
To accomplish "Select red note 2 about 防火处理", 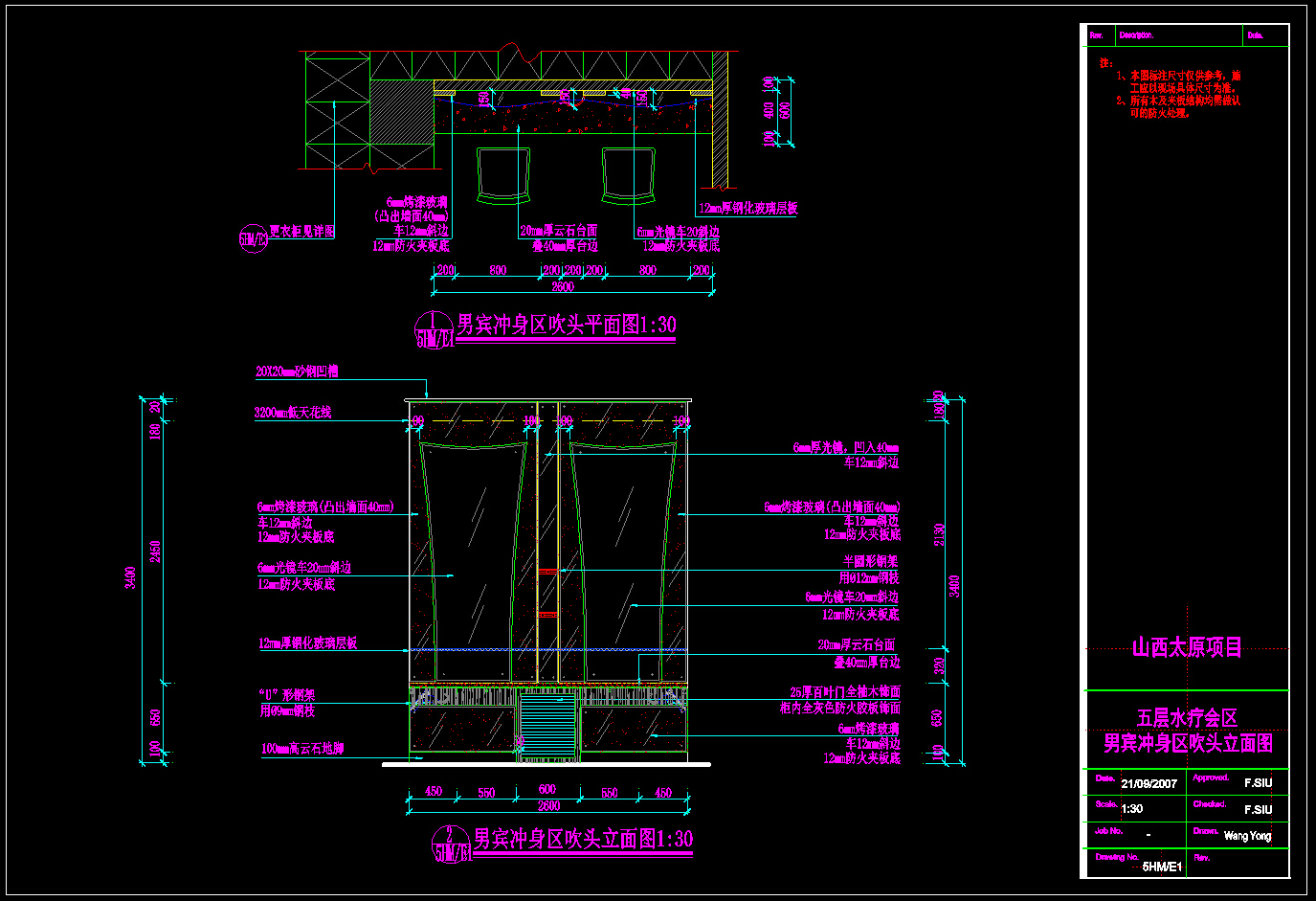I will click(x=1178, y=106).
